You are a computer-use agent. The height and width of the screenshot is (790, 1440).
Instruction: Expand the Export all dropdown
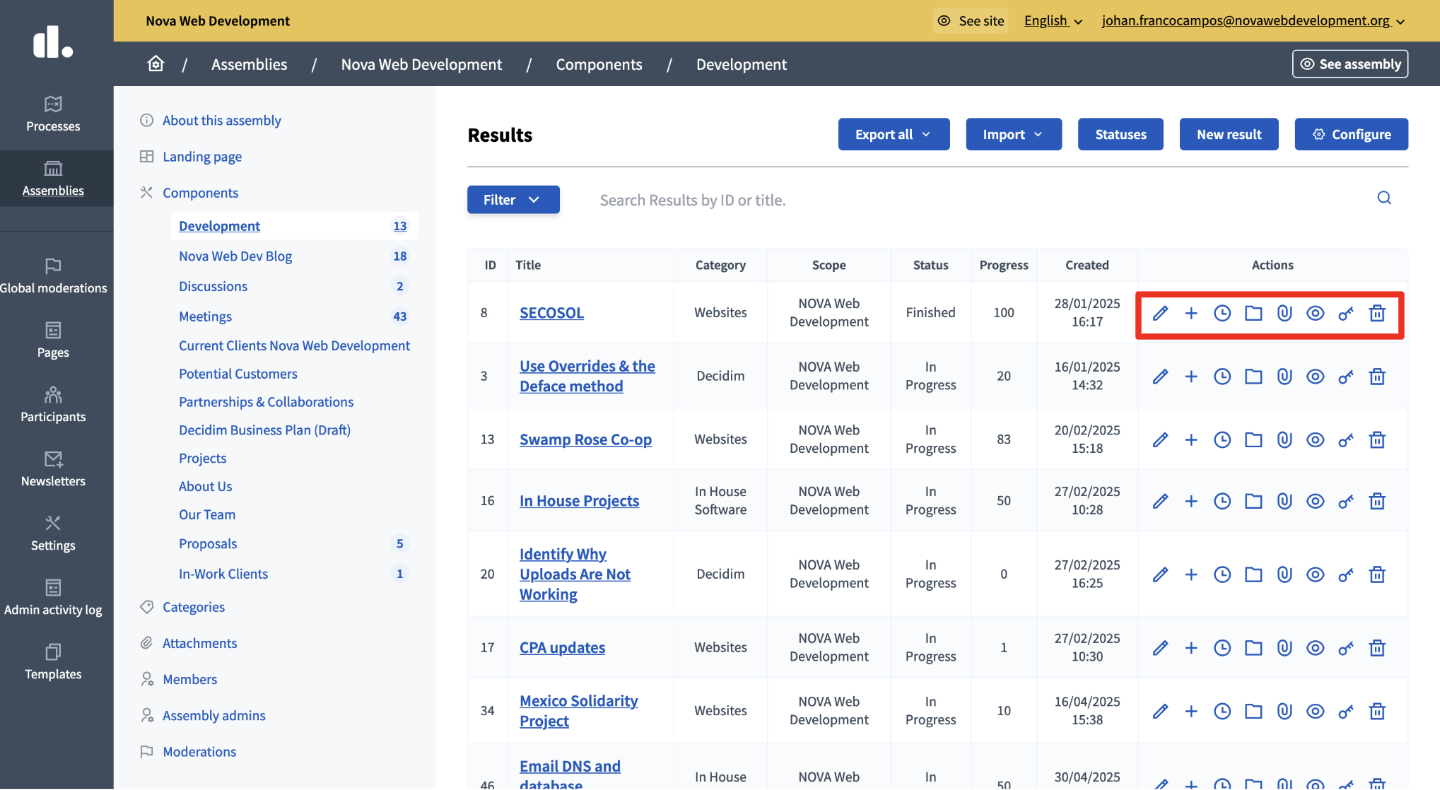tap(893, 134)
